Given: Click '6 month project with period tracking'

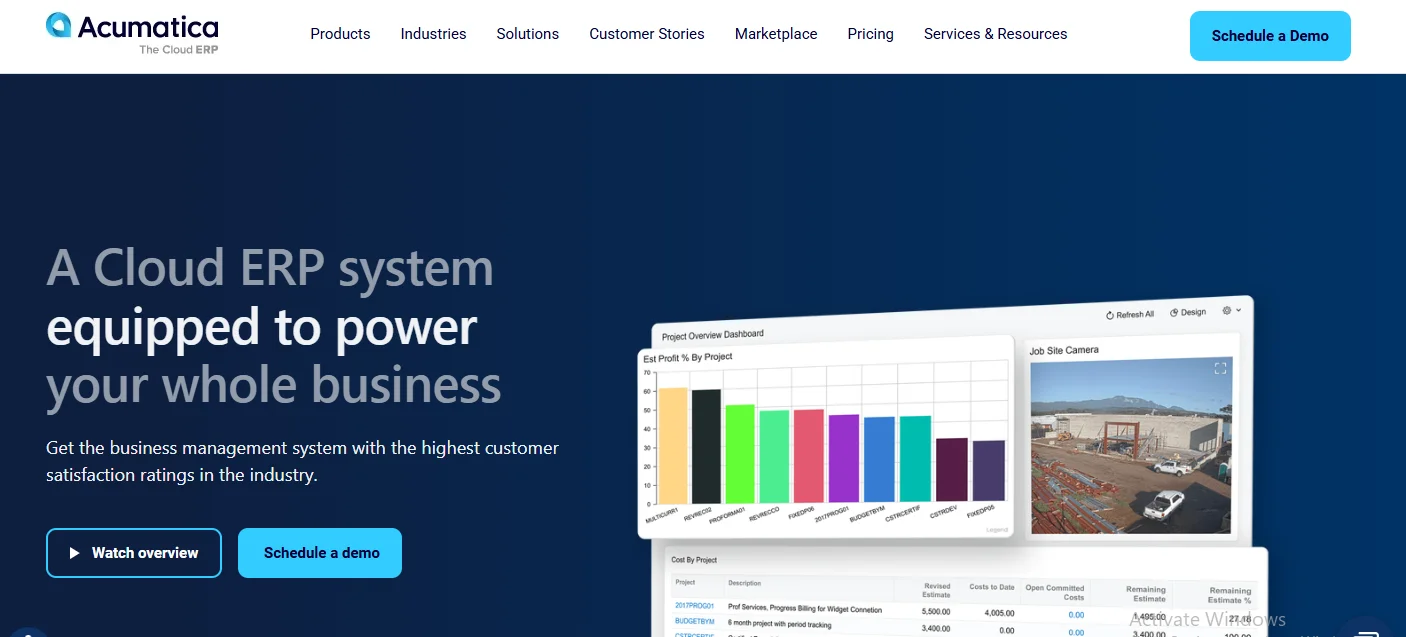Looking at the screenshot, I should (780, 624).
